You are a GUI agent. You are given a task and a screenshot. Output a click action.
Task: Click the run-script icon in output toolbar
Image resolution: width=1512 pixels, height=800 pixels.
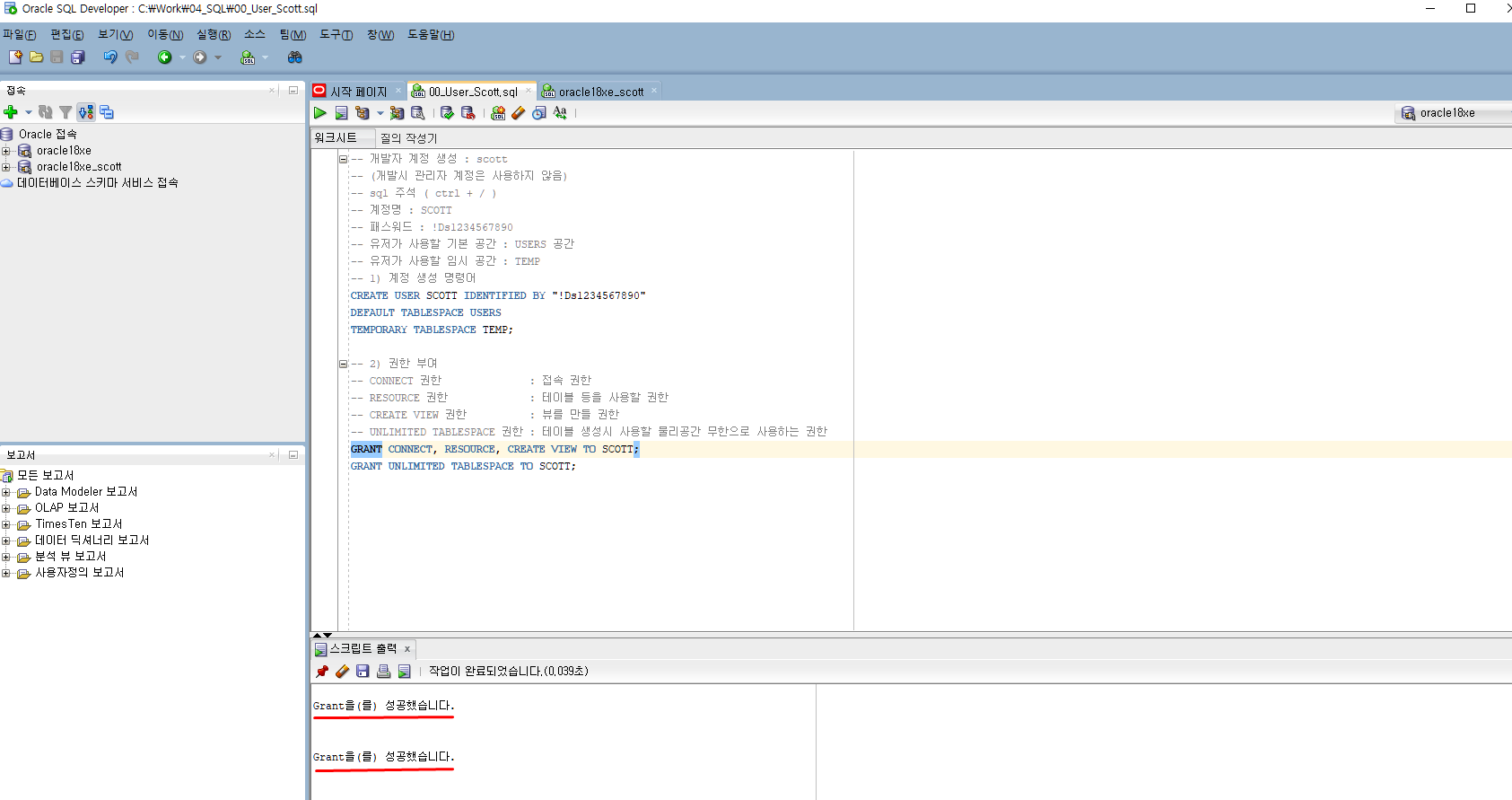tap(404, 672)
